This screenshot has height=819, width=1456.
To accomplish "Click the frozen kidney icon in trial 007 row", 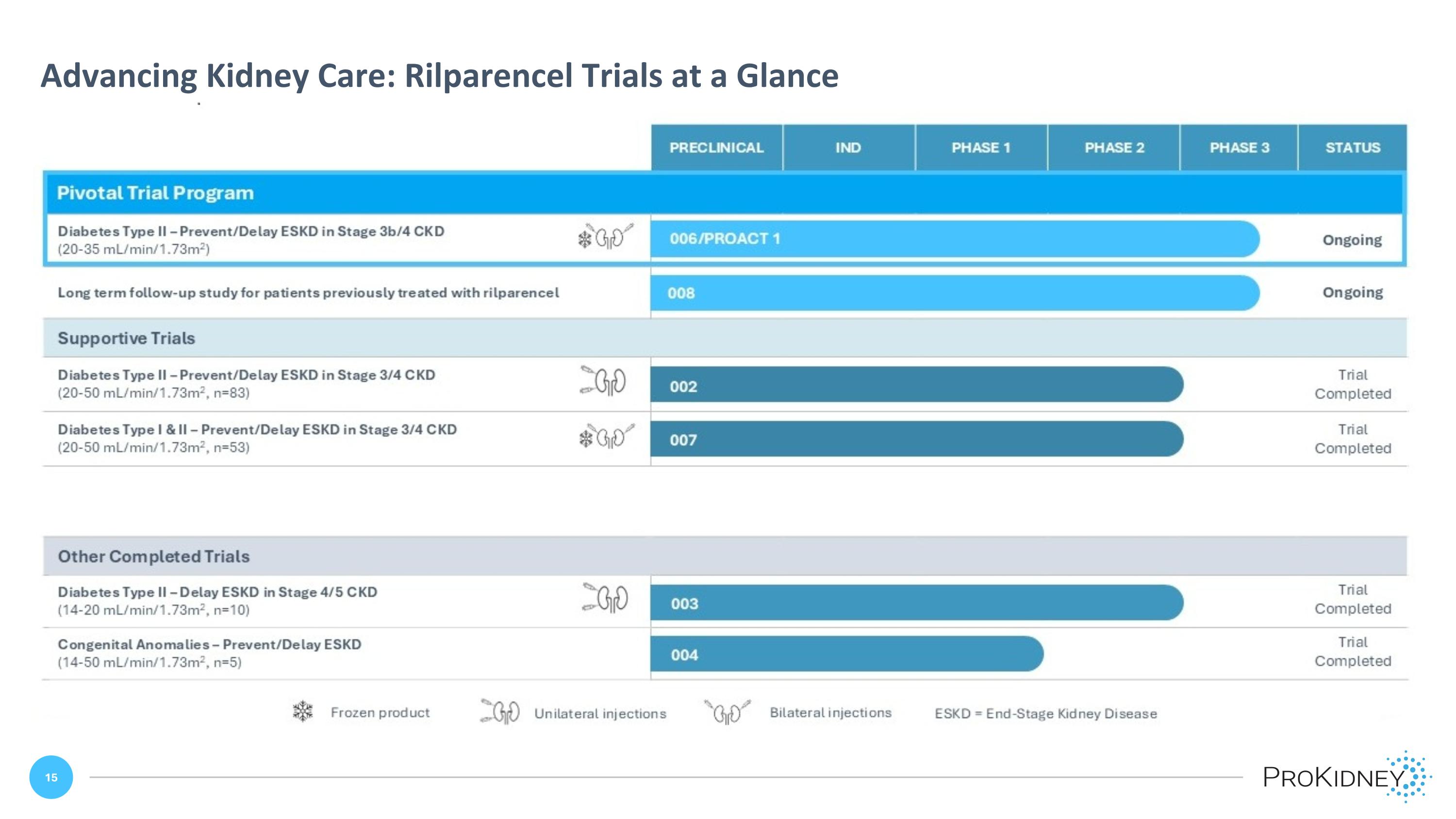I will 606,437.
